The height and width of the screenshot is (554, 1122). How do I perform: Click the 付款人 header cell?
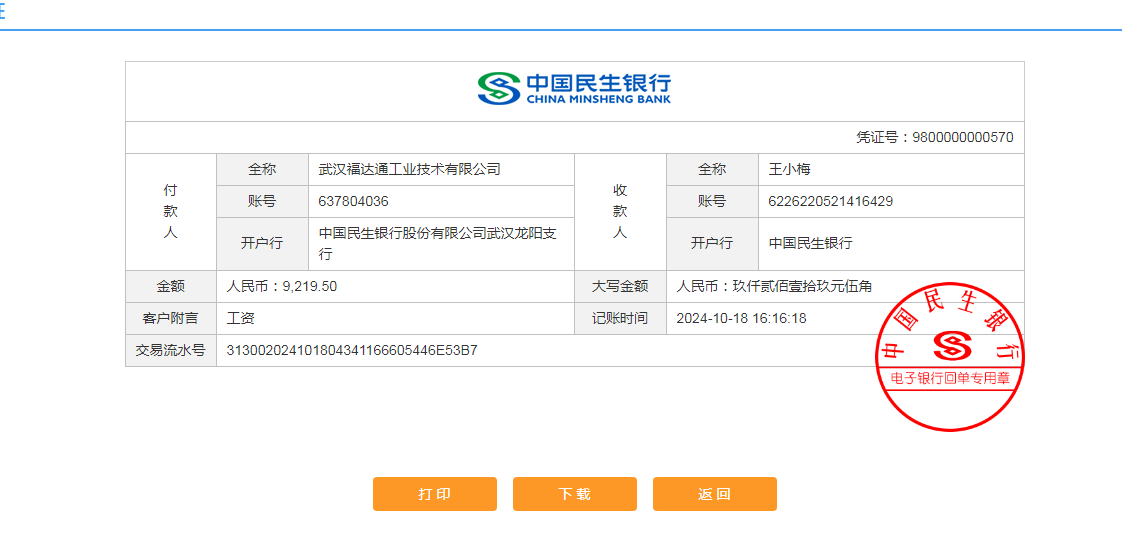(x=171, y=212)
